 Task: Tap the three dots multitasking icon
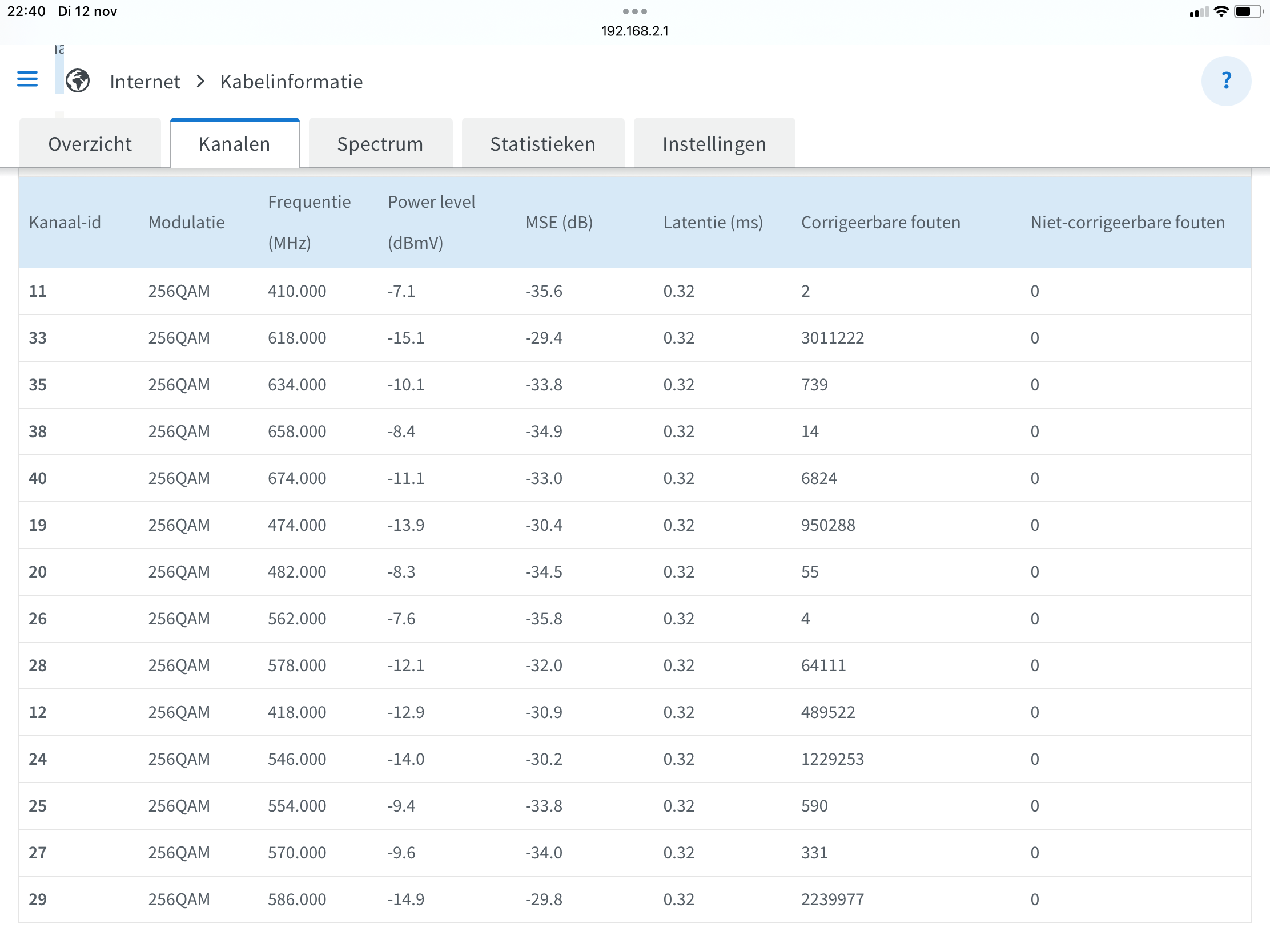pos(634,11)
